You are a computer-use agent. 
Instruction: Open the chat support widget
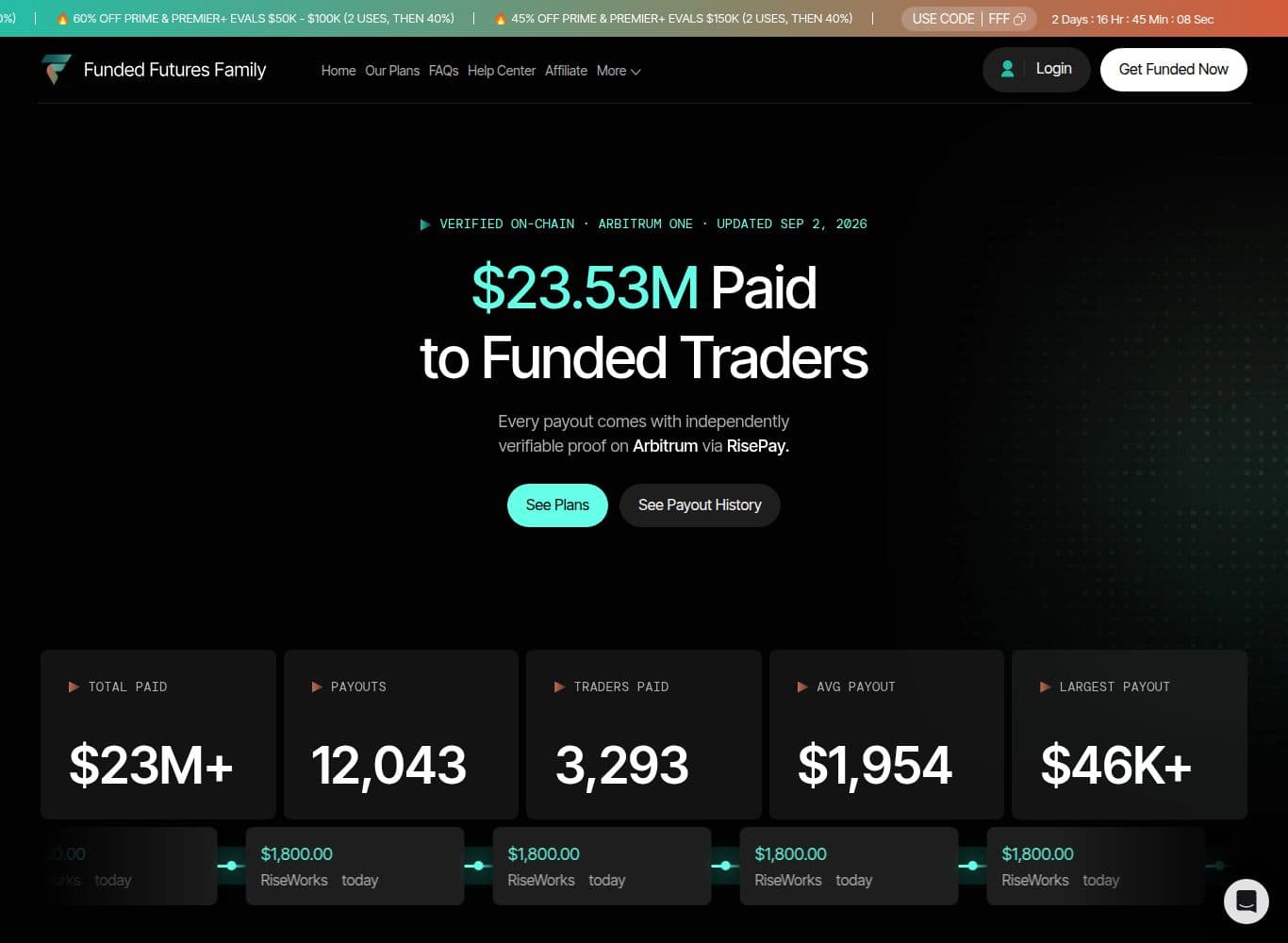pyautogui.click(x=1246, y=902)
